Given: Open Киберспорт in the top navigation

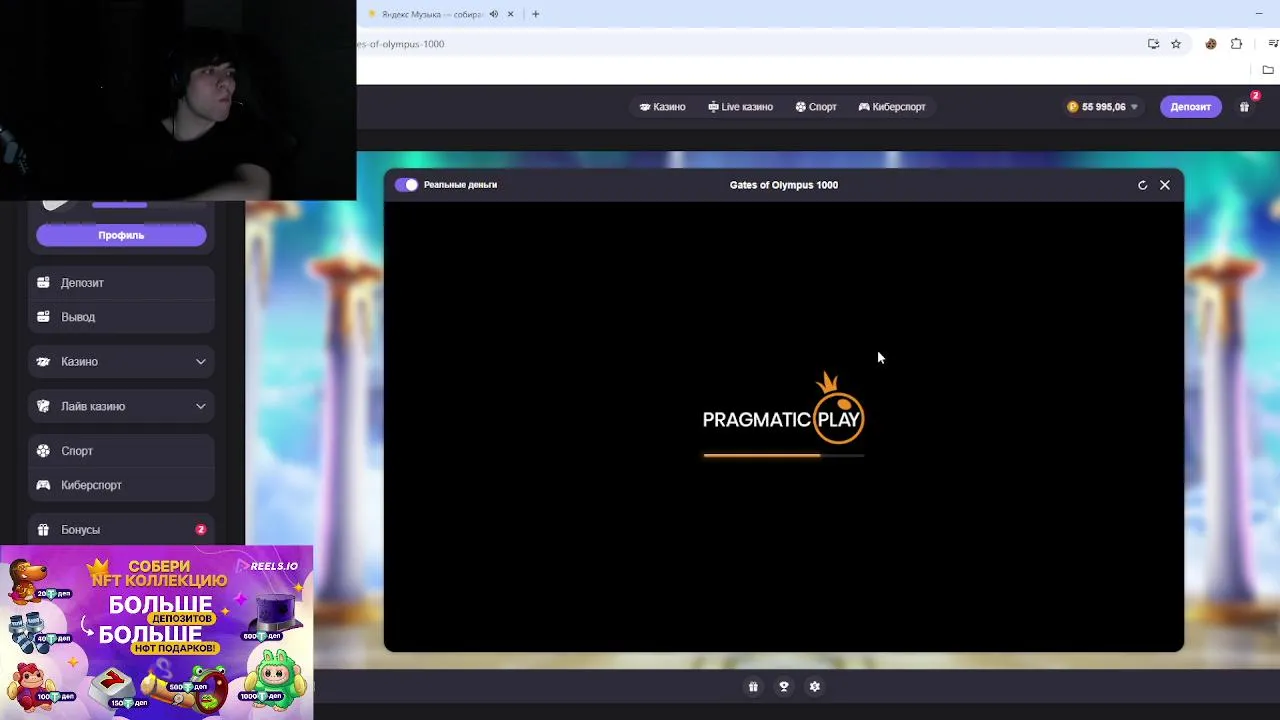Looking at the screenshot, I should [x=892, y=107].
